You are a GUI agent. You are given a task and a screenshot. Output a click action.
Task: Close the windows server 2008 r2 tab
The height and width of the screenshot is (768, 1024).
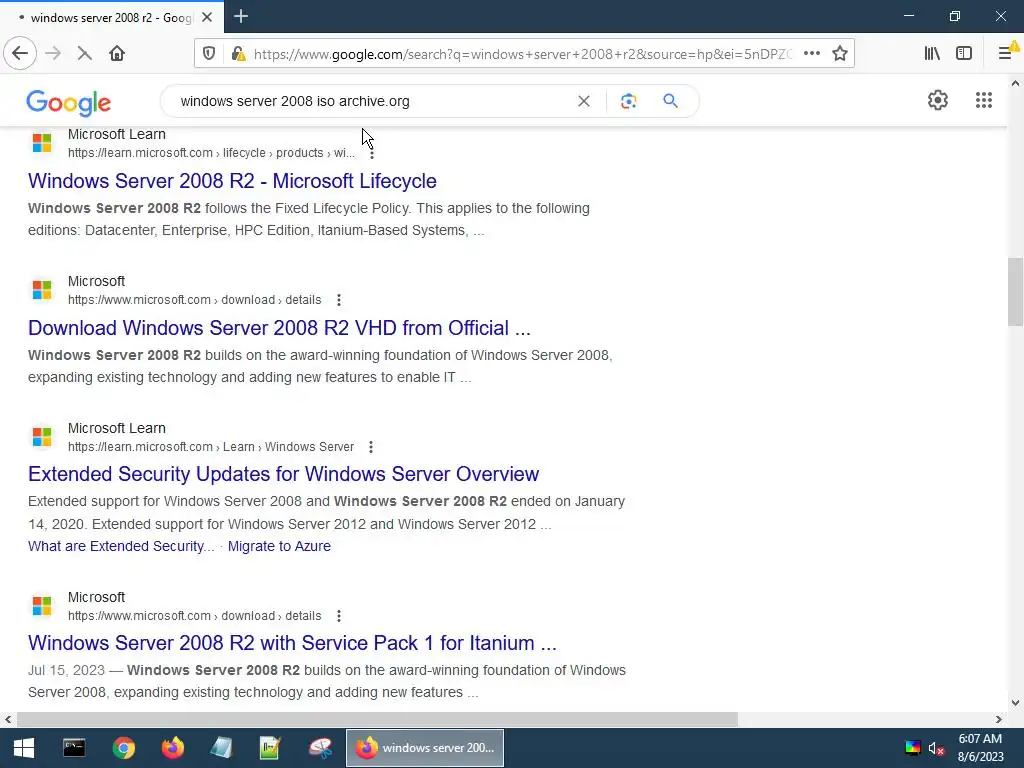207,18
